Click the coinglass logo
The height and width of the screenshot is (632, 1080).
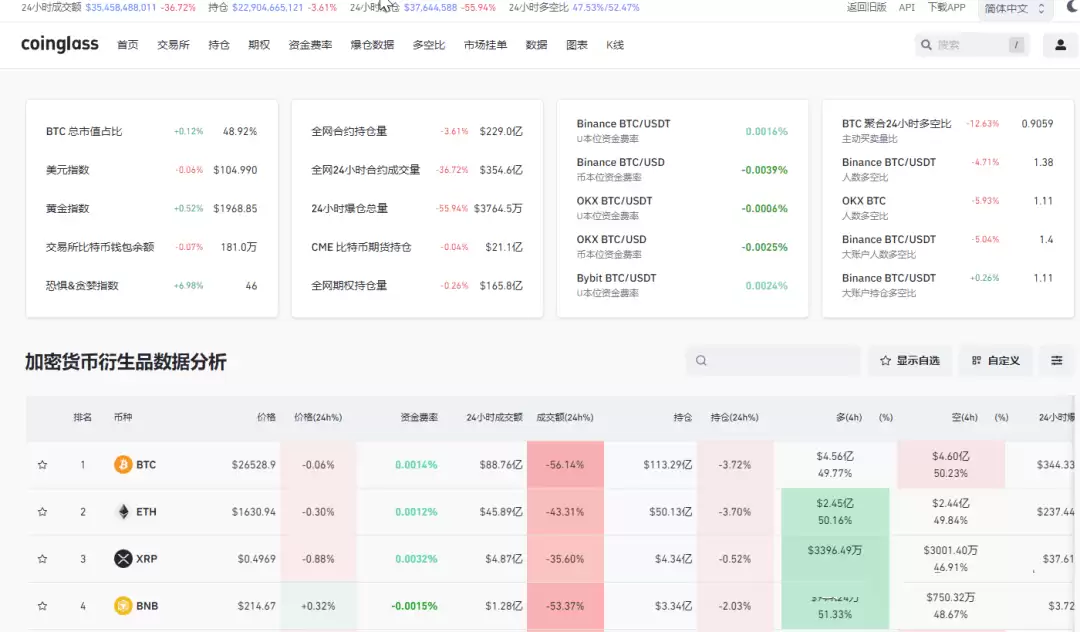(x=59, y=44)
